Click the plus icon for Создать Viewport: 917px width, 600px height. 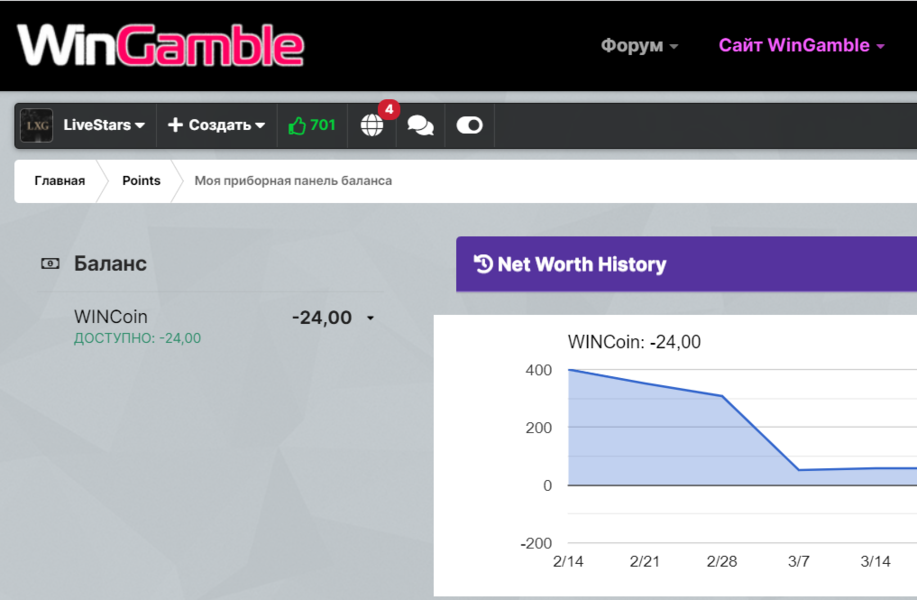coord(175,125)
